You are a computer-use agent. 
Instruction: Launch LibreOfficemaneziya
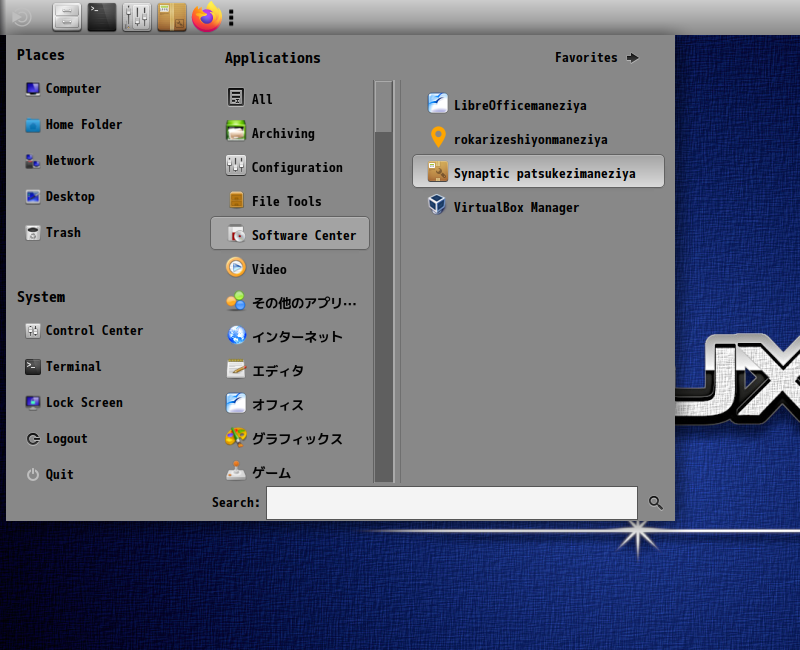click(x=538, y=104)
